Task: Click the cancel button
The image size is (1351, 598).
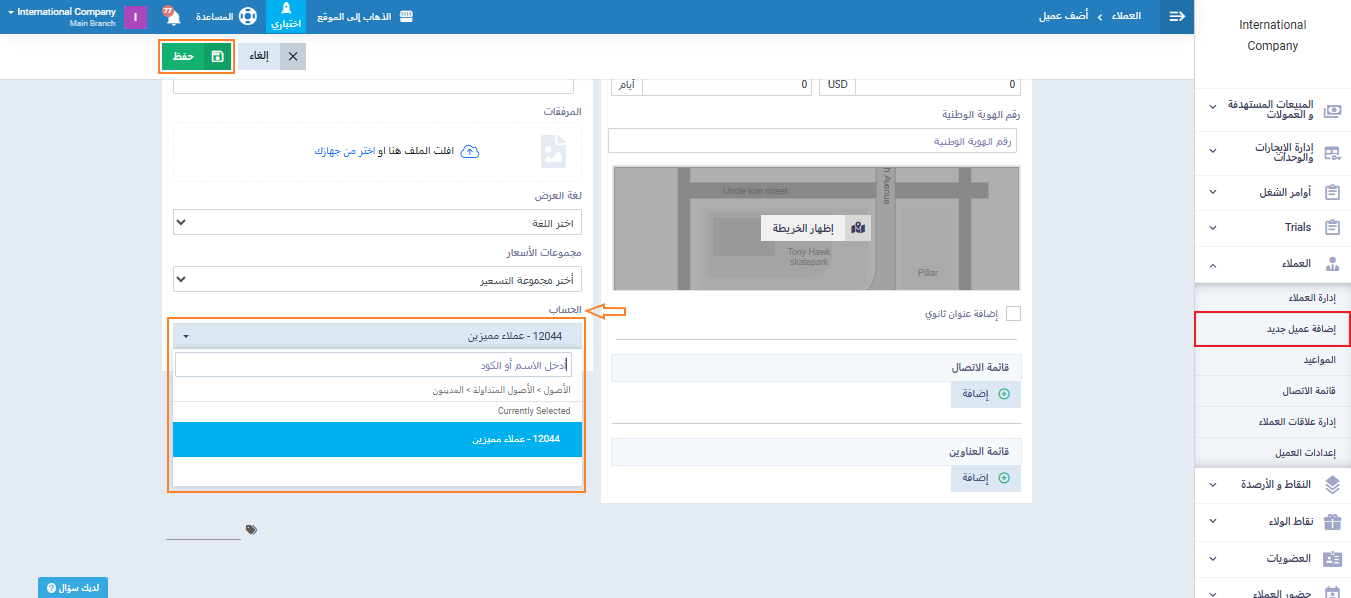Action: coord(272,57)
